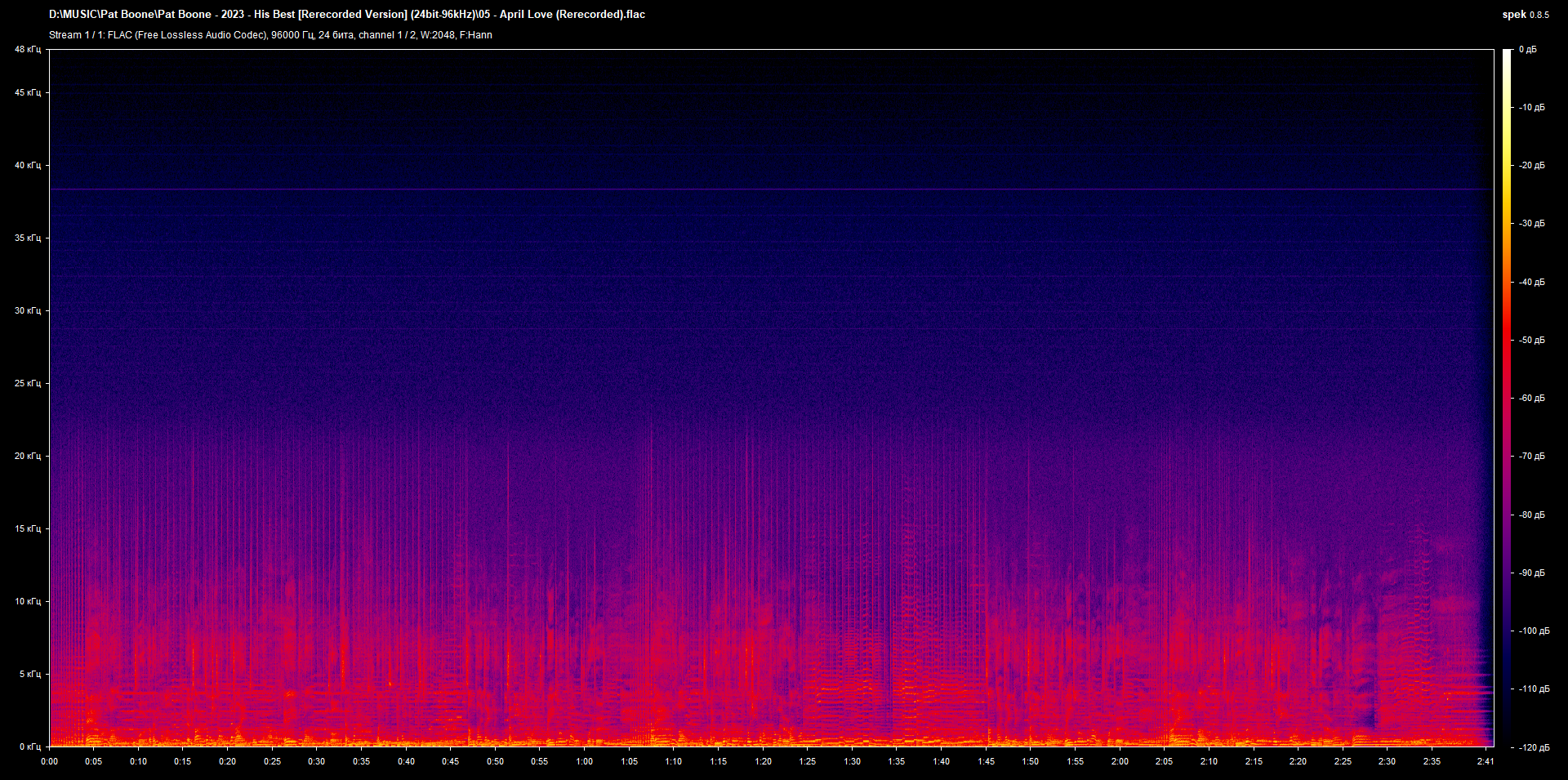Click the 0 кГц frequency axis label

click(29, 747)
